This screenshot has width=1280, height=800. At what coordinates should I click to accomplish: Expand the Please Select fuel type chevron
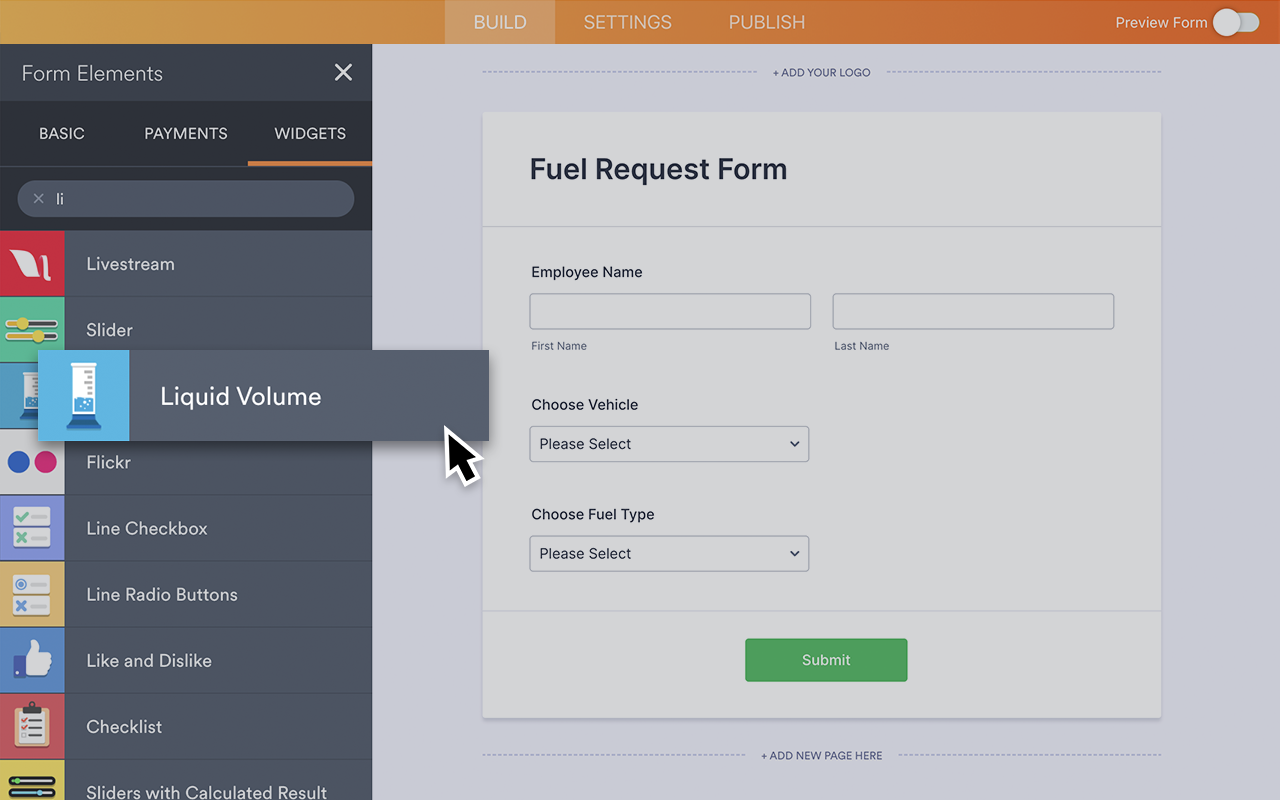click(x=794, y=553)
